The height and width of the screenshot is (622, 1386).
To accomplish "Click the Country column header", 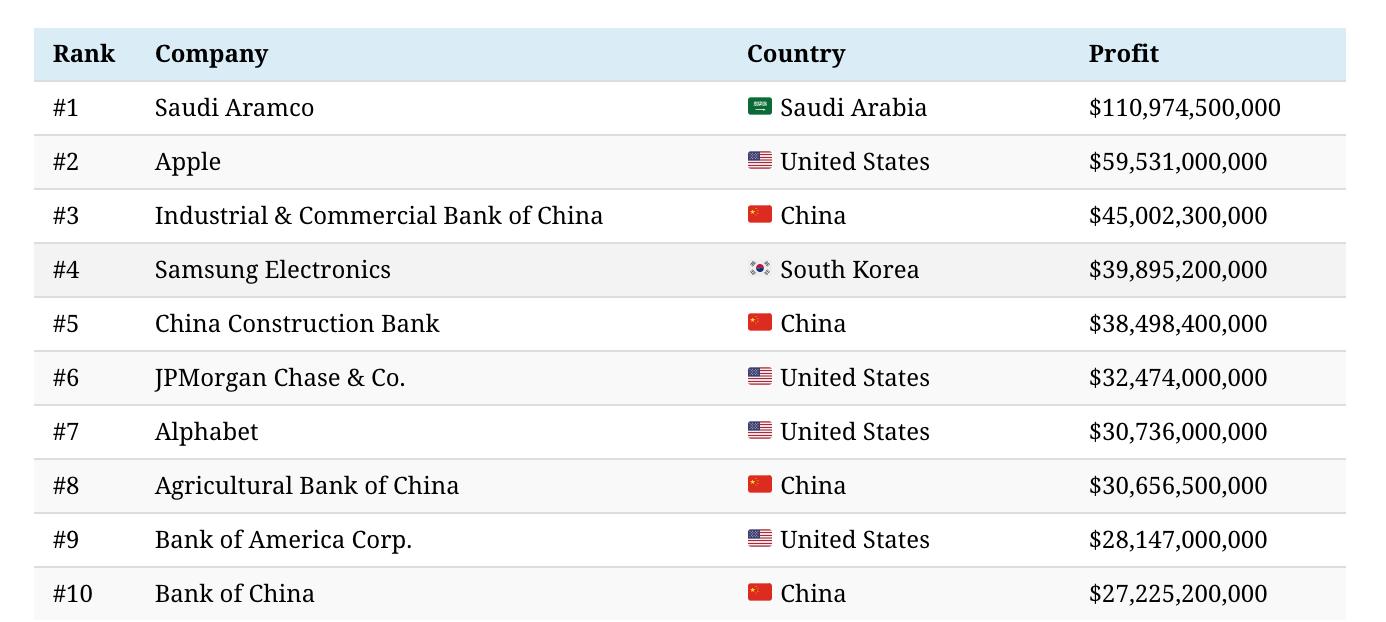I will coord(795,54).
